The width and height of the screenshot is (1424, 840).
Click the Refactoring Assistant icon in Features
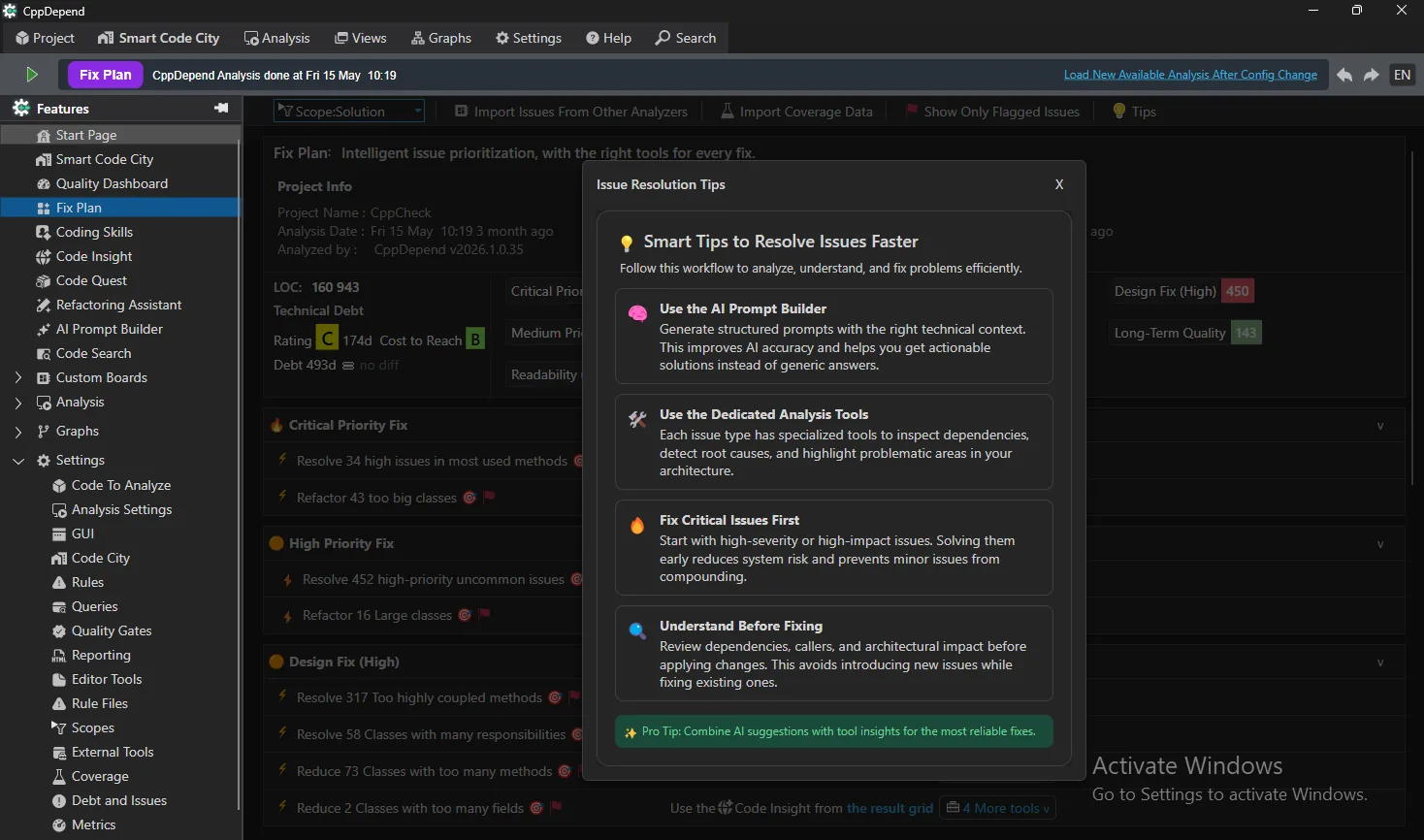click(x=44, y=305)
